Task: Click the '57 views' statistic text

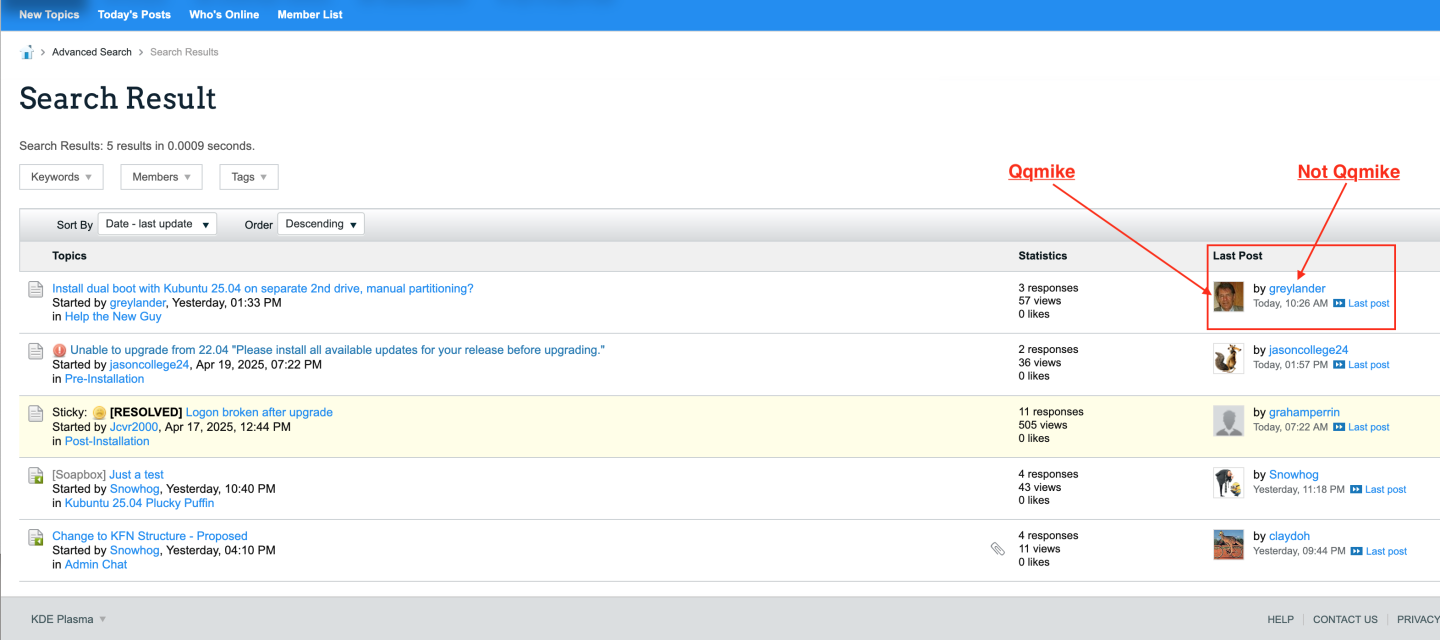Action: coord(1040,301)
